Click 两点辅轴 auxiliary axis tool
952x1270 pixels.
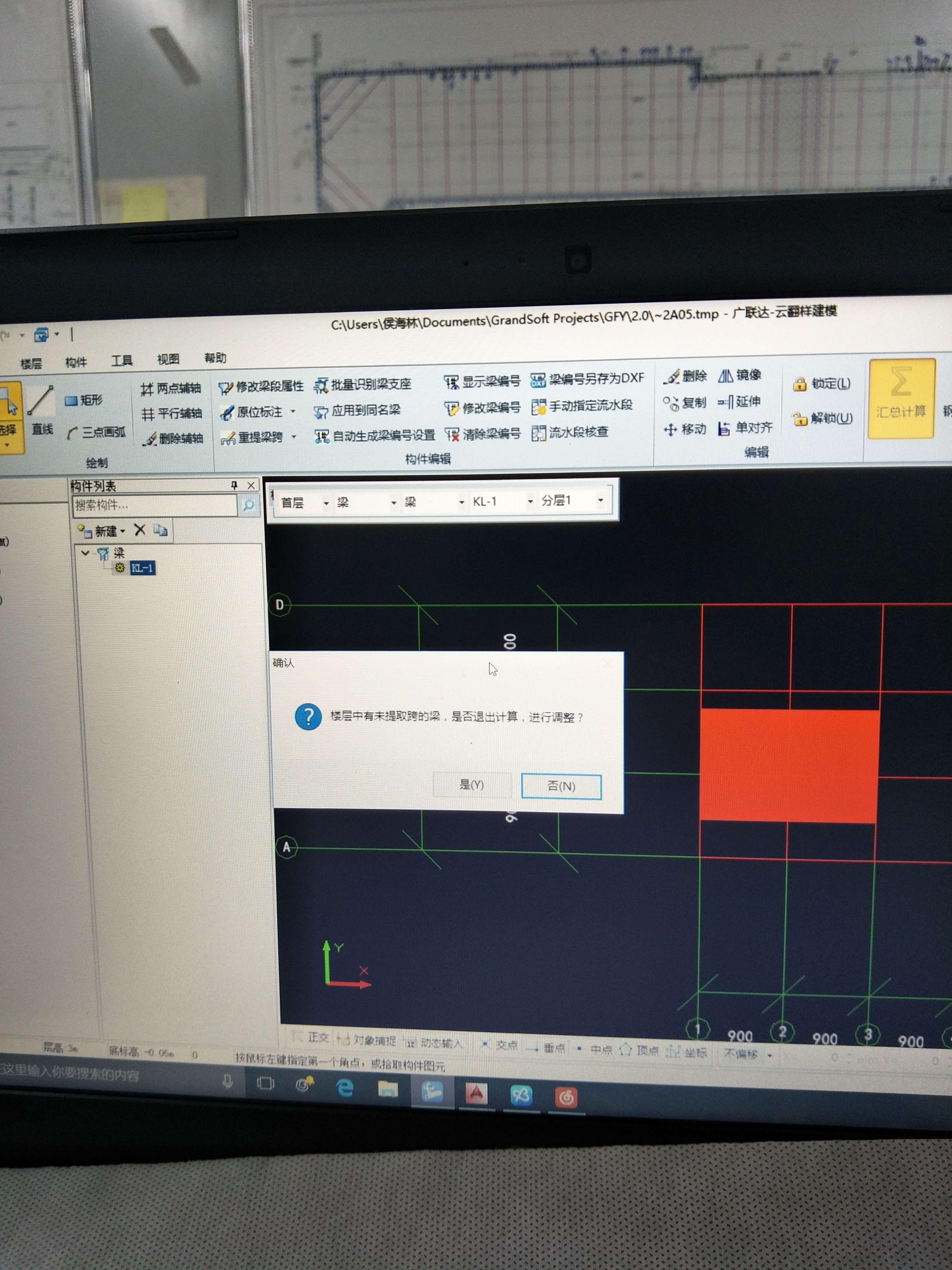(171, 389)
